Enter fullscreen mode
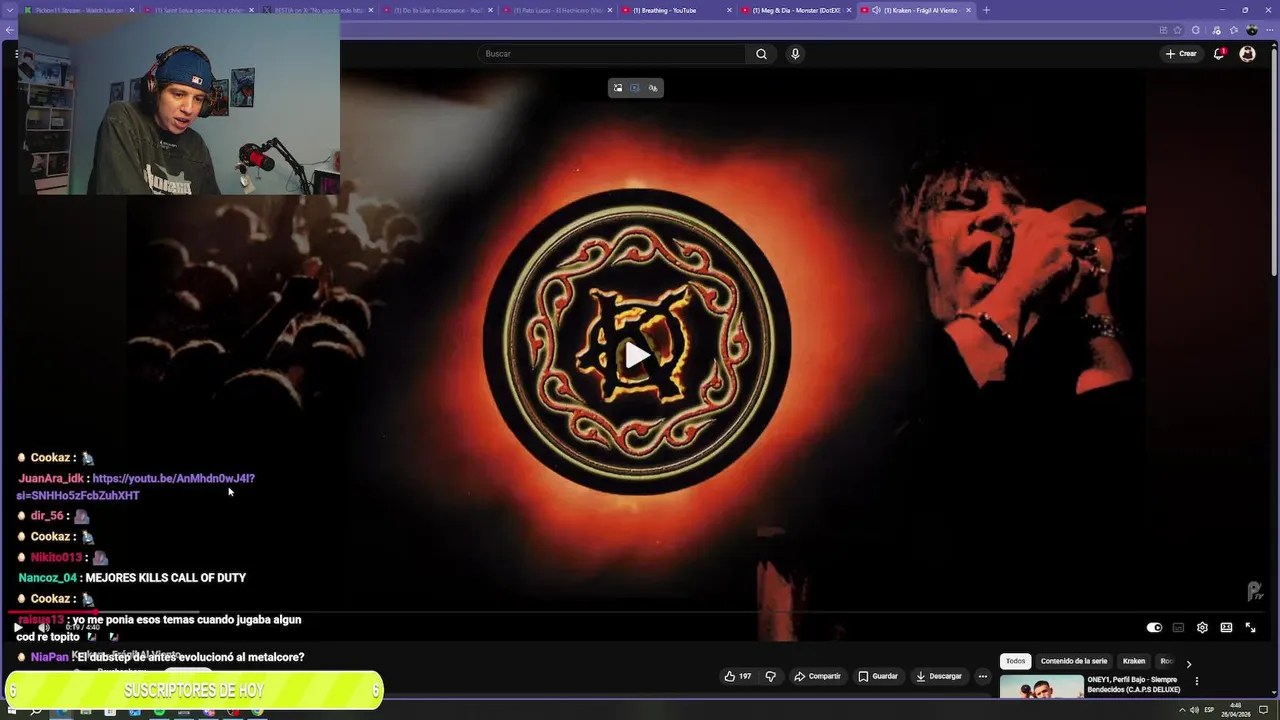The image size is (1280, 720). point(1250,628)
